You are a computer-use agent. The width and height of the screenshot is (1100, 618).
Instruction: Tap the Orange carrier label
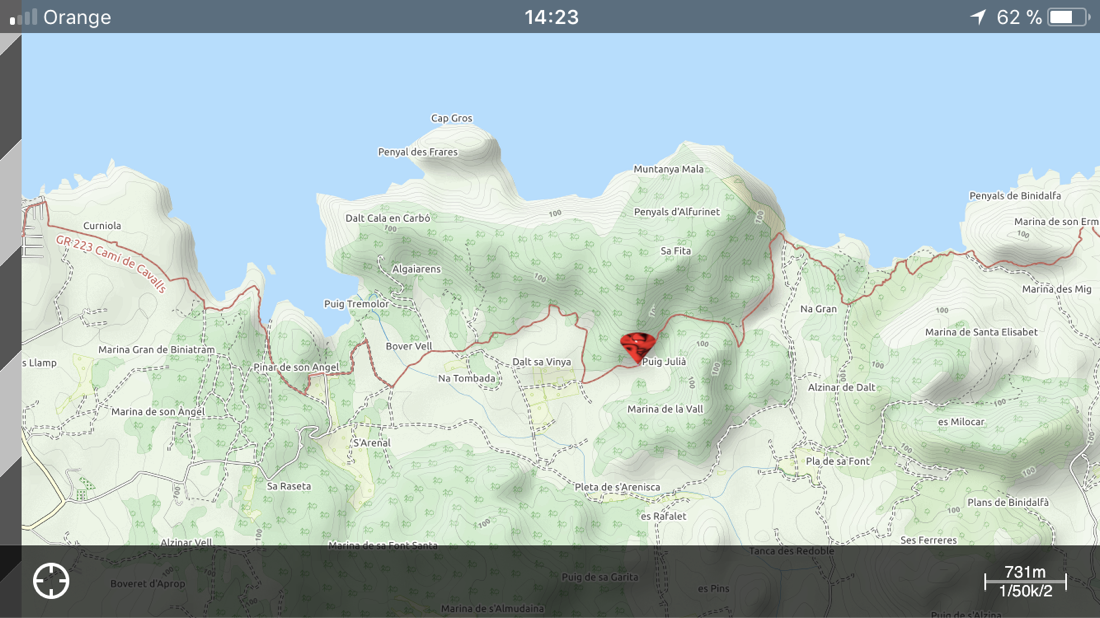pos(77,17)
